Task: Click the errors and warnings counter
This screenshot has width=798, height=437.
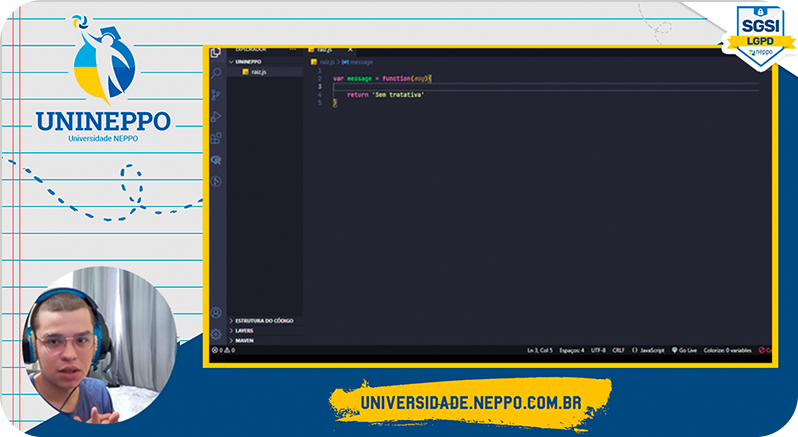Action: coord(223,351)
